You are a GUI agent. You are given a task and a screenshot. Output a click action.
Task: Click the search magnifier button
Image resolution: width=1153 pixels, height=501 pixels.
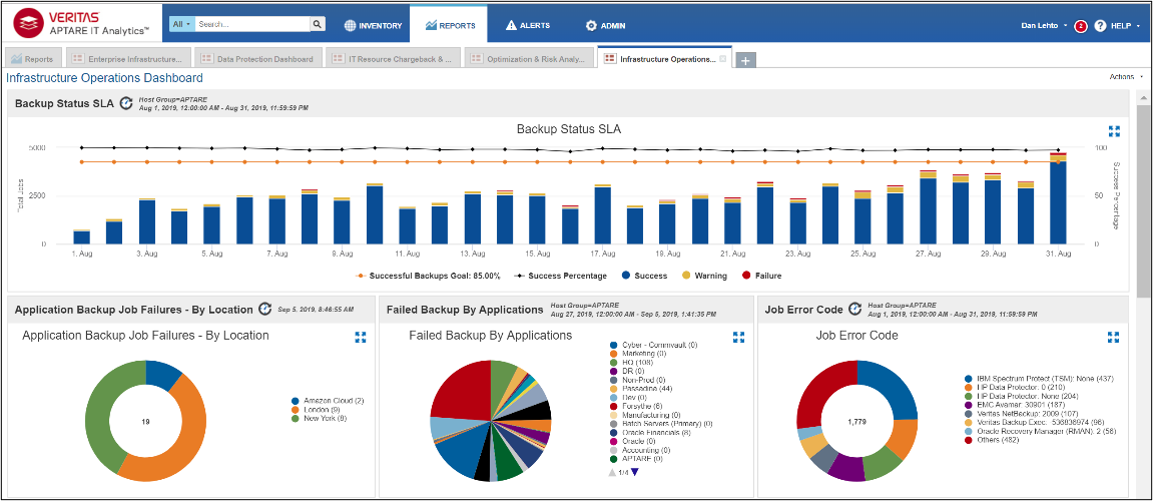[318, 24]
